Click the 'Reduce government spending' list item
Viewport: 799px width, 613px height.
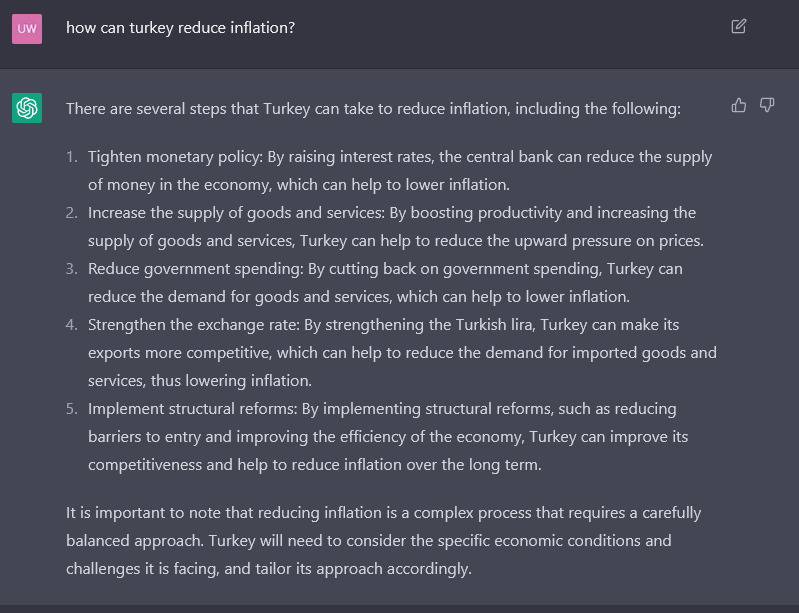click(385, 282)
